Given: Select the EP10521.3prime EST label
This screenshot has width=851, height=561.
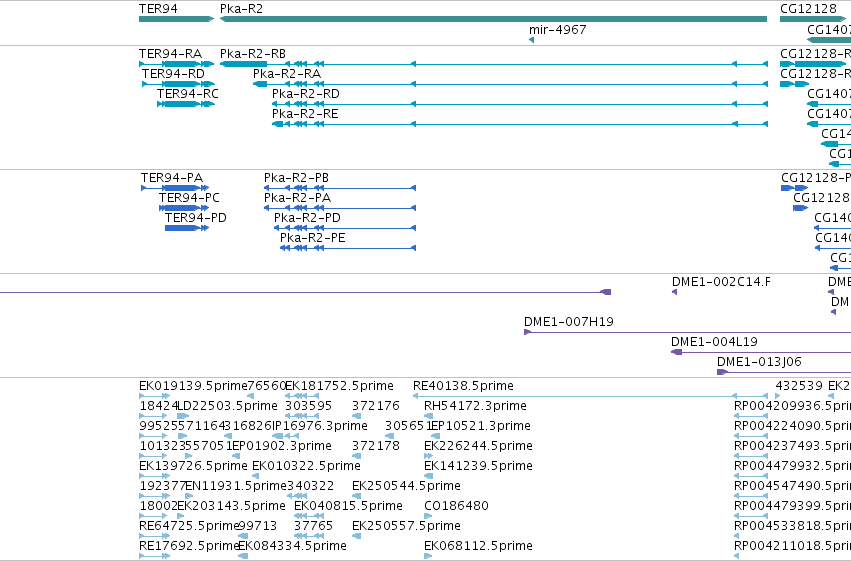Looking at the screenshot, I should (481, 426).
